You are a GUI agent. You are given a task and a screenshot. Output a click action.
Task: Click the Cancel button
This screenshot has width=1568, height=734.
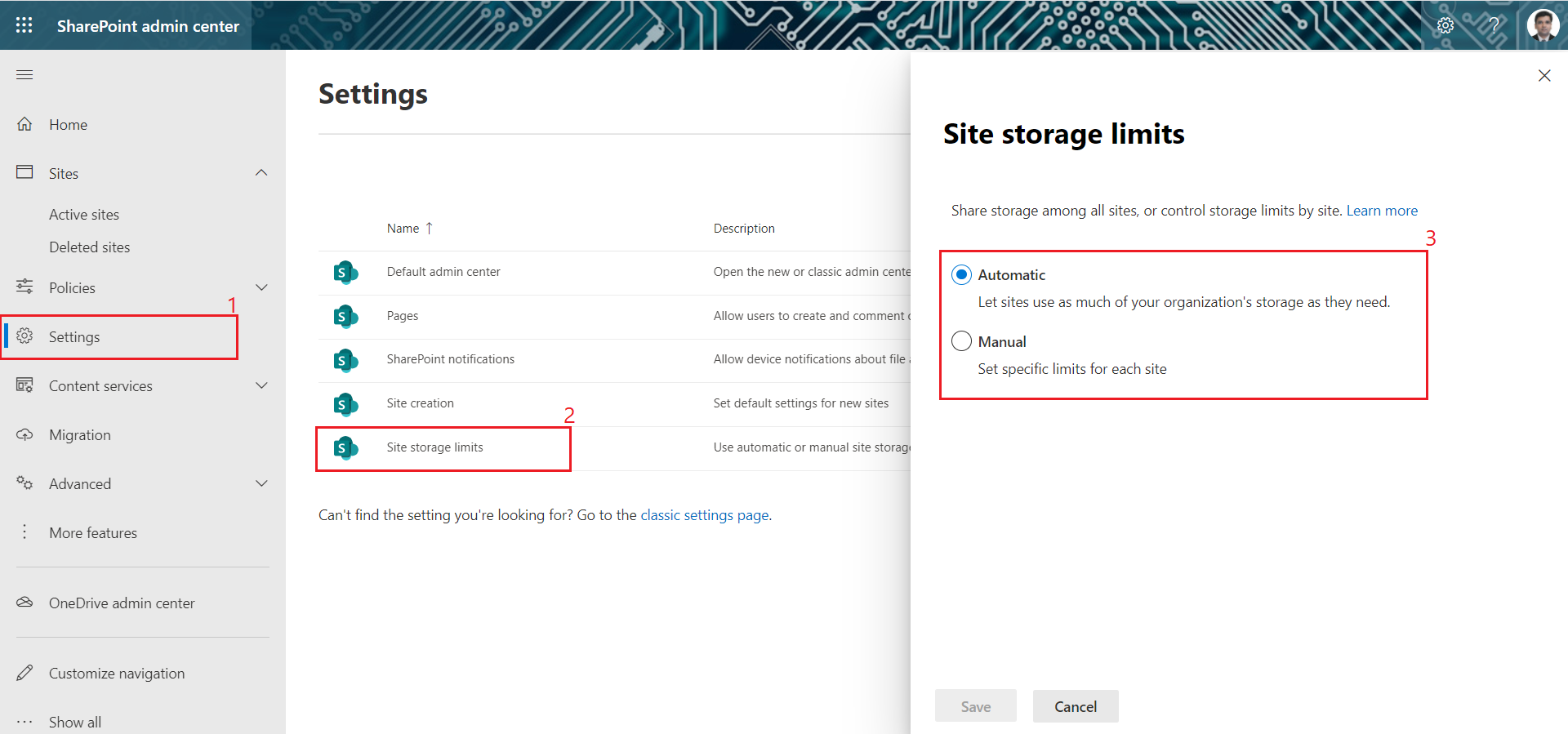tap(1075, 706)
